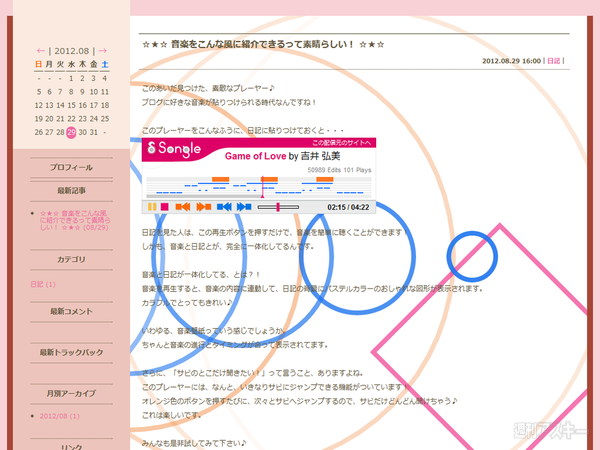Open 2012/08 (1) monthly archive link
The image size is (600, 450).
[60, 416]
